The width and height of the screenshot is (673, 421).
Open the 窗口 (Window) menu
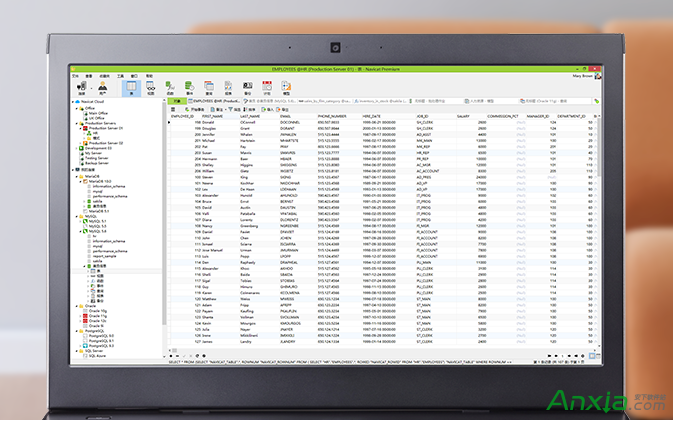click(134, 76)
